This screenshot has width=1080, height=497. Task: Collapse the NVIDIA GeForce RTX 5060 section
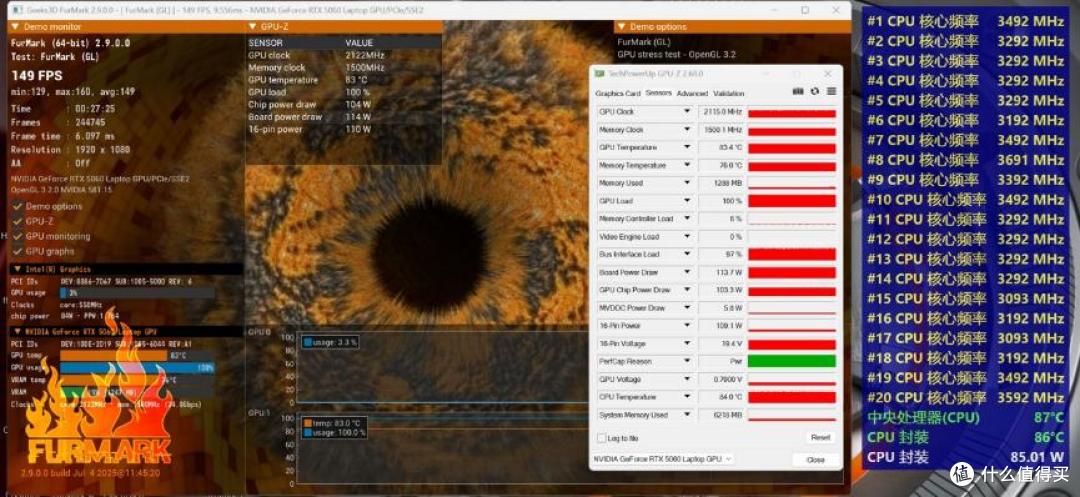point(125,331)
